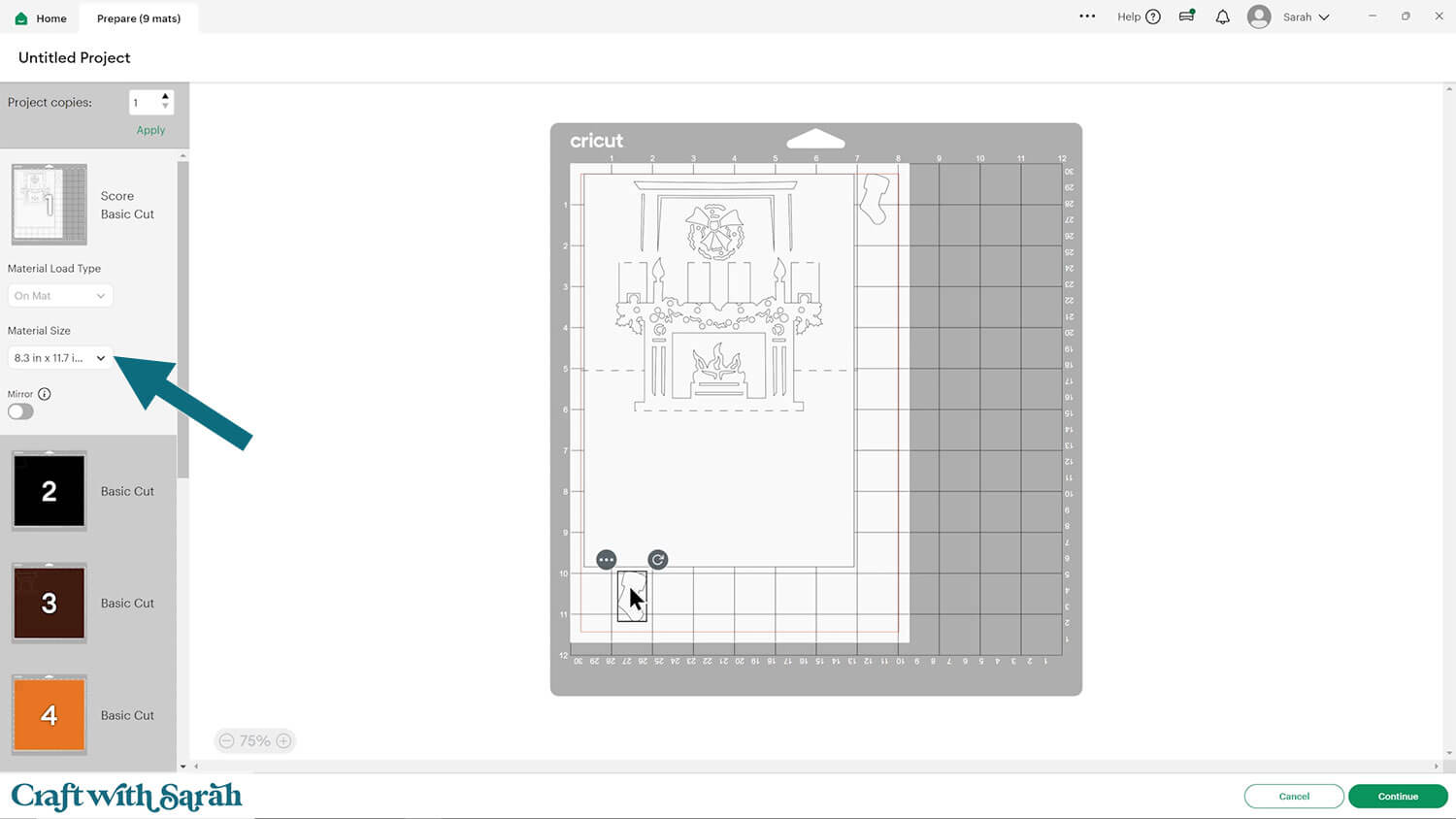Open the Material Load Type dropdown

pos(58,295)
